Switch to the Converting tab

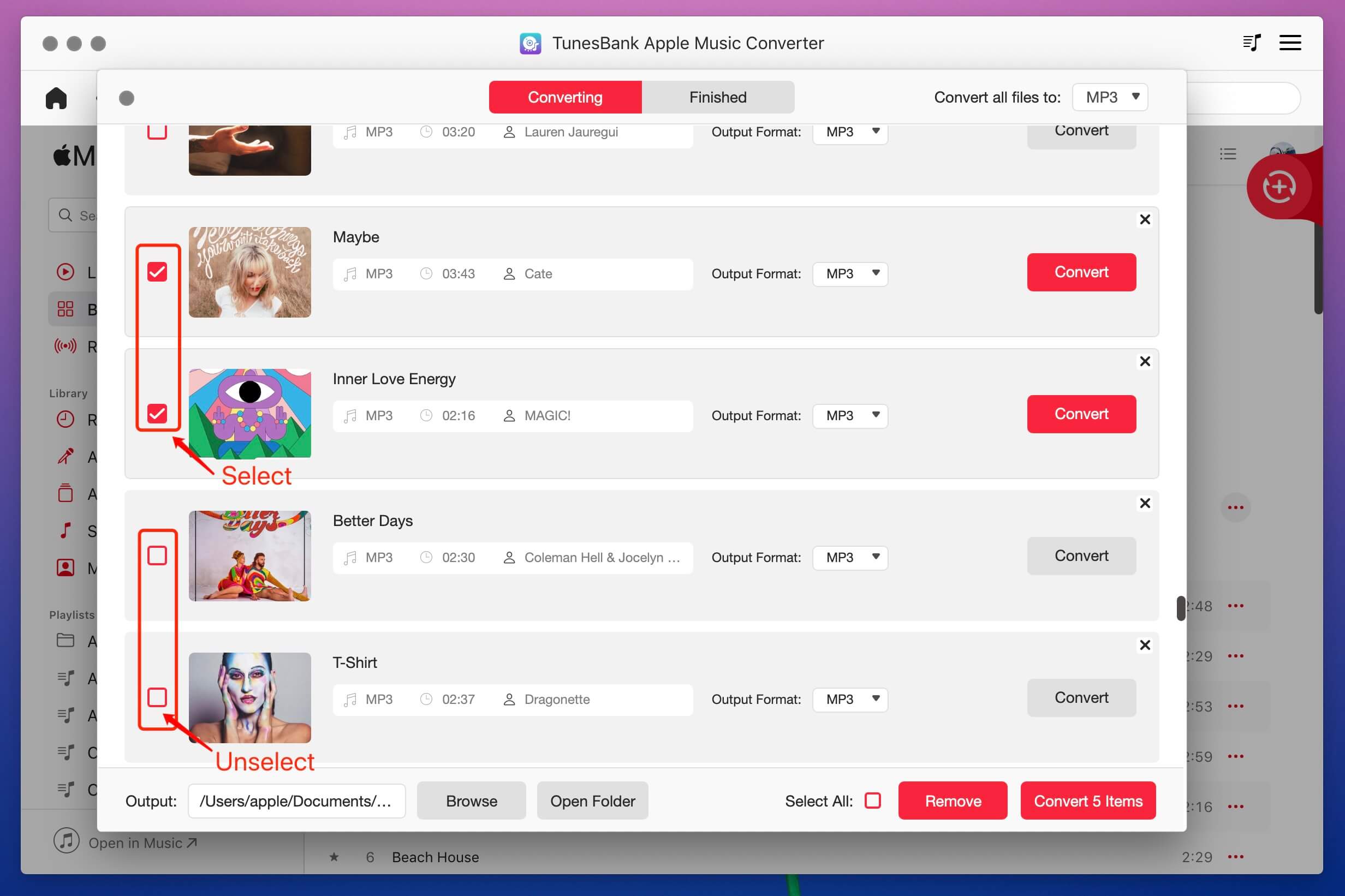pyautogui.click(x=565, y=97)
